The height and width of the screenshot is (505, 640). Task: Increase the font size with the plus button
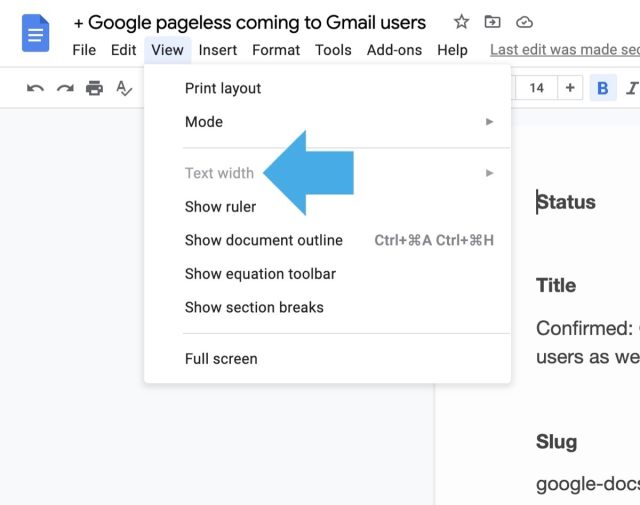(x=570, y=88)
